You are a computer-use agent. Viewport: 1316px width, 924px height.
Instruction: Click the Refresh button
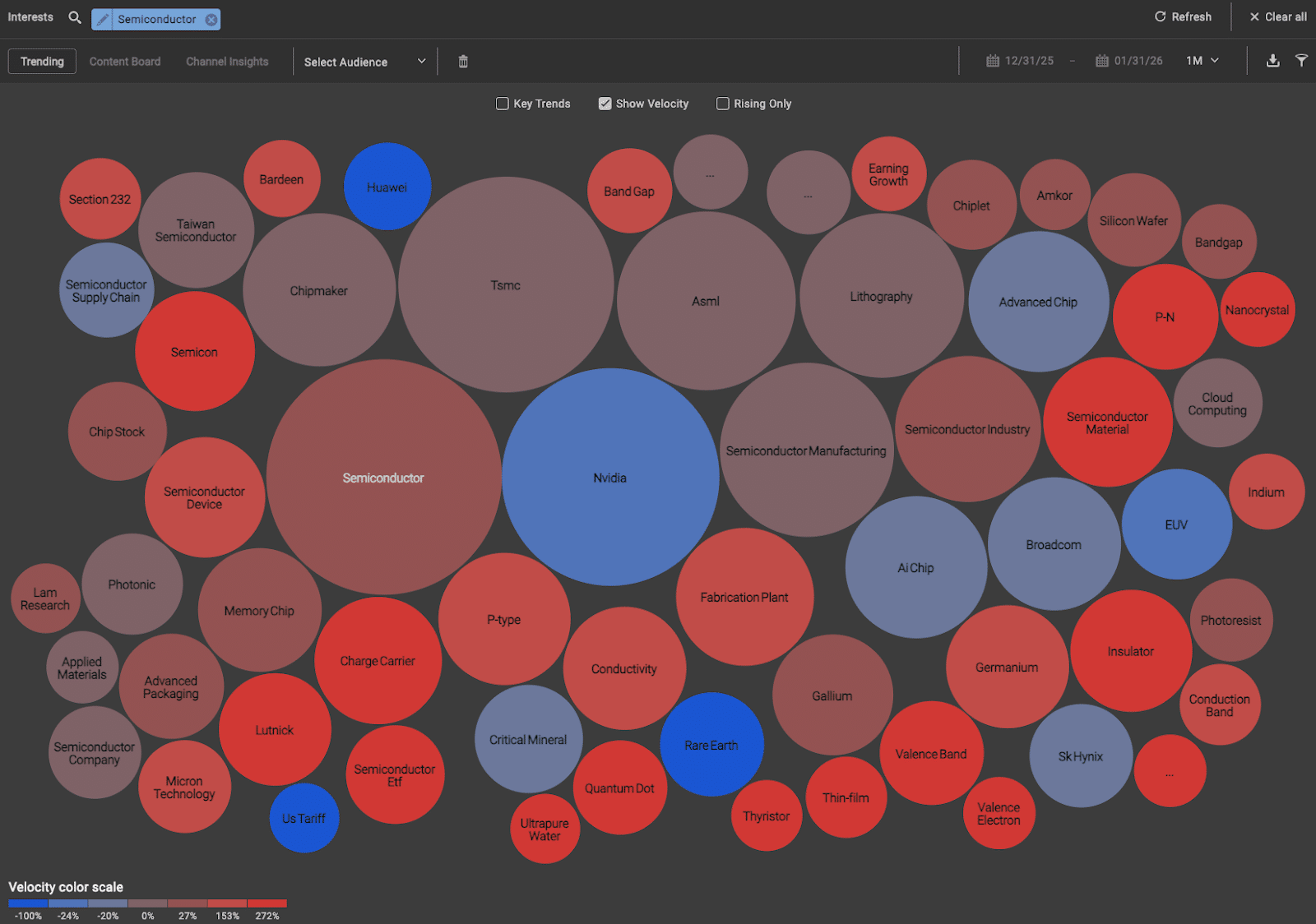click(x=1183, y=16)
